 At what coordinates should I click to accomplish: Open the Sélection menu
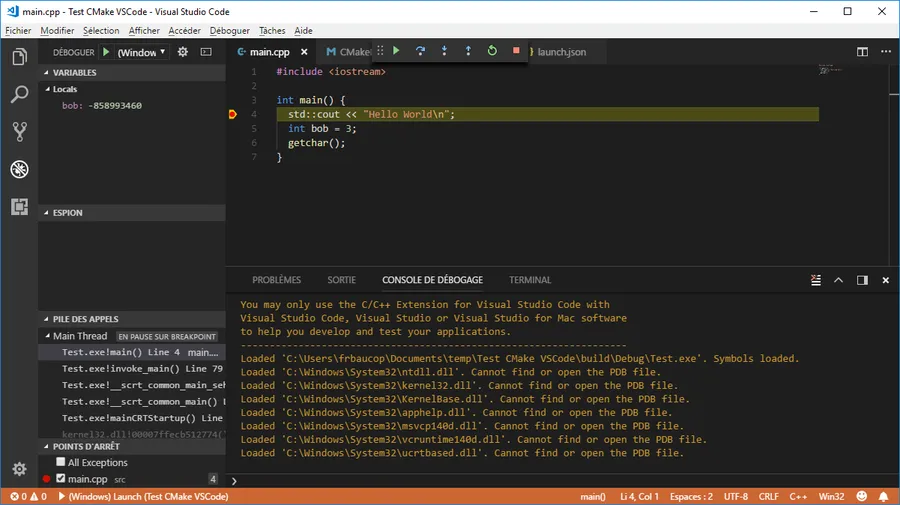(x=101, y=30)
